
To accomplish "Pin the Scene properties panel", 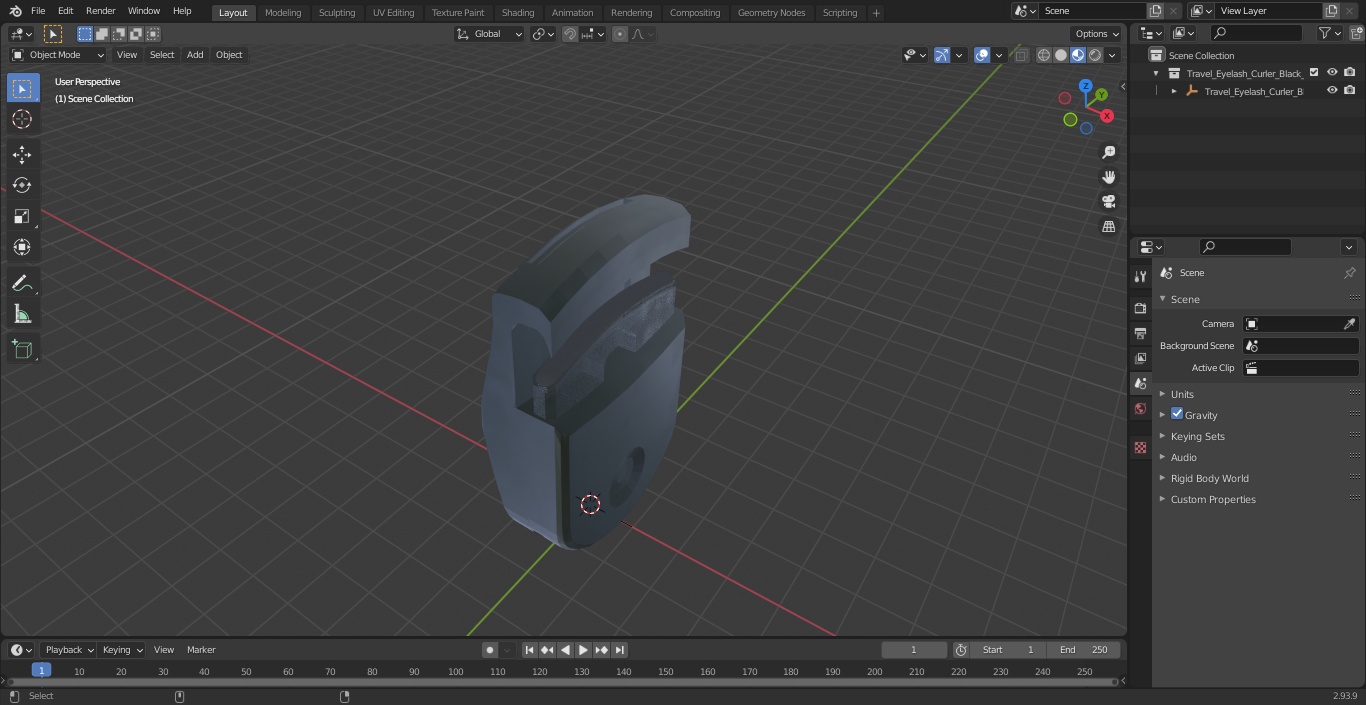I will (x=1349, y=273).
